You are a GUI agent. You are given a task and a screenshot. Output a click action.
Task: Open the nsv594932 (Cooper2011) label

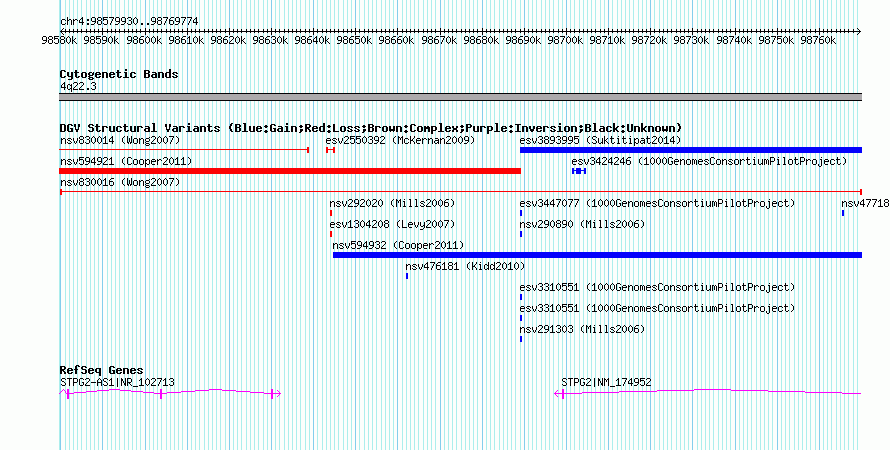(x=398, y=246)
